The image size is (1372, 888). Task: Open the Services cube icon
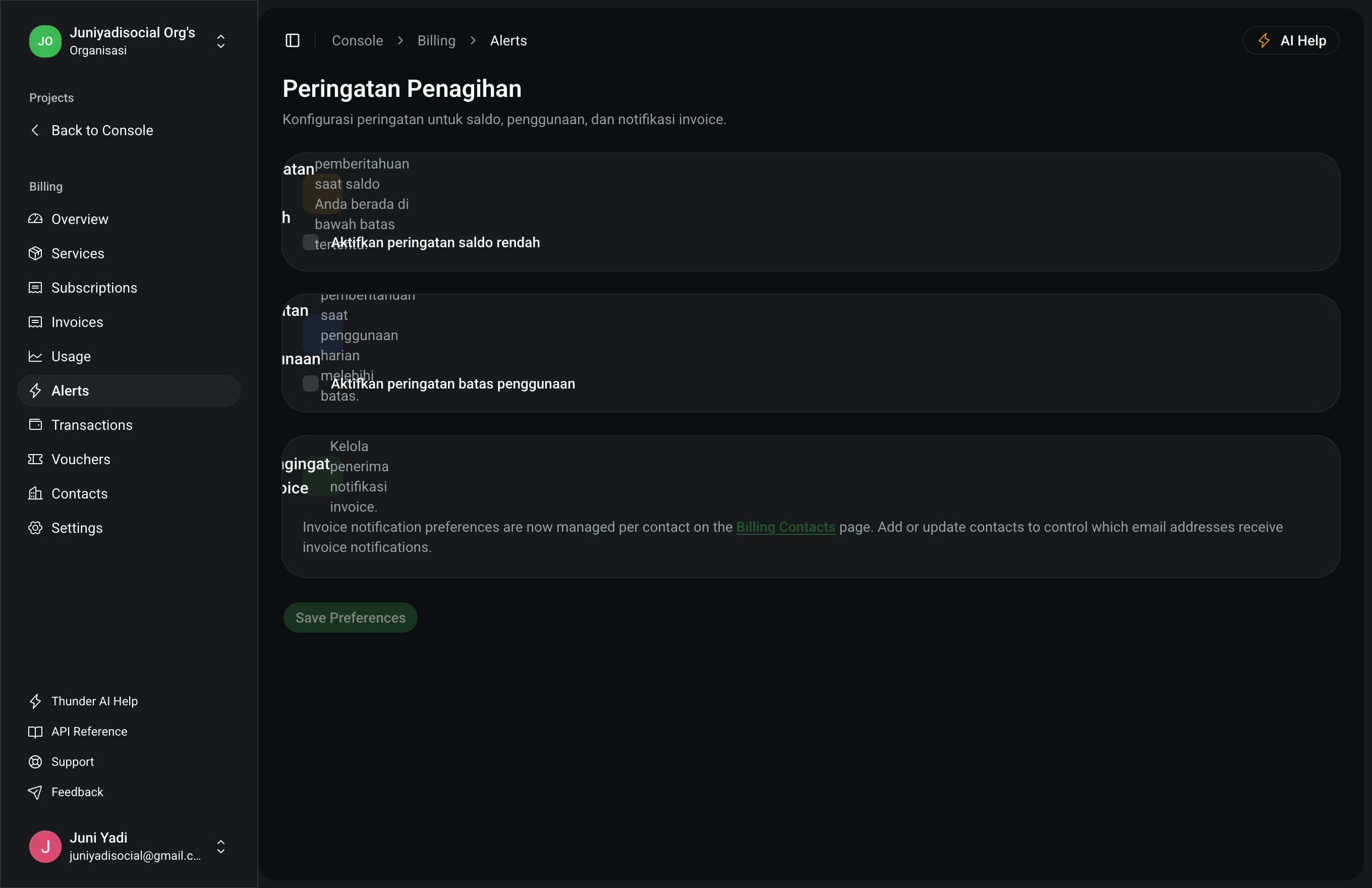[35, 253]
